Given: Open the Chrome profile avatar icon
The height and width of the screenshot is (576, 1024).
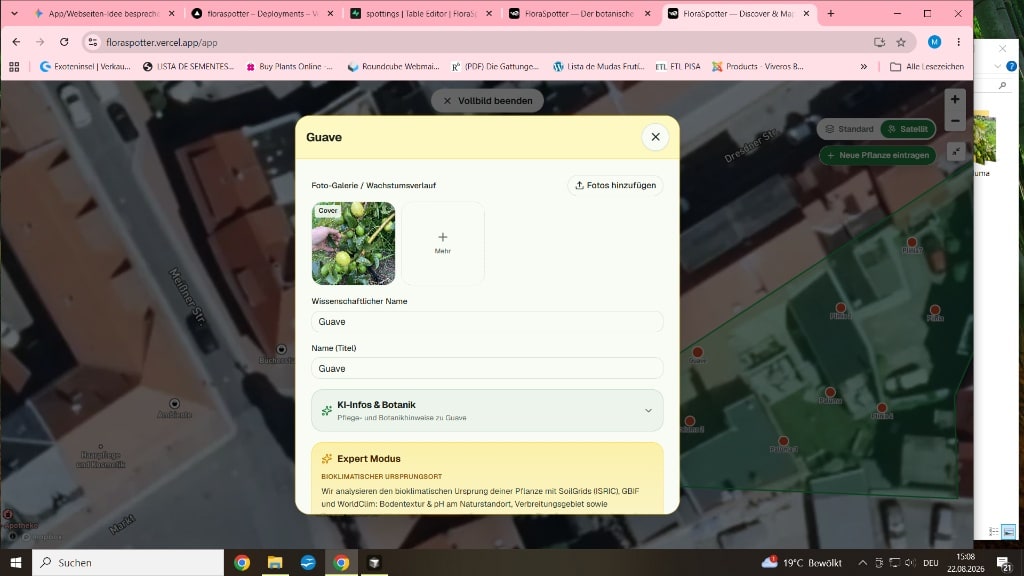Looking at the screenshot, I should pos(935,42).
